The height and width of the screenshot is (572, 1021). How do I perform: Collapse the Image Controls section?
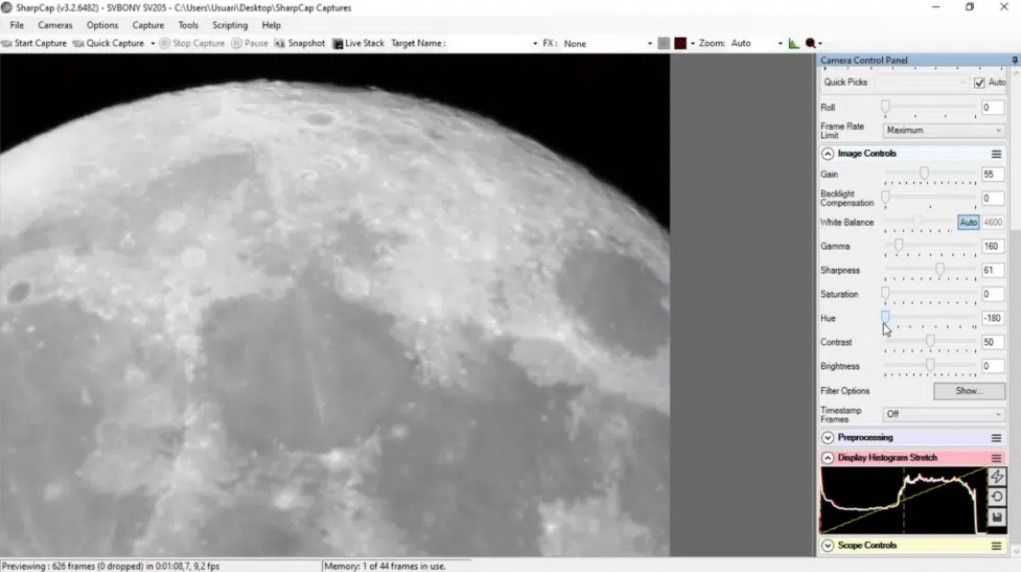coord(827,154)
